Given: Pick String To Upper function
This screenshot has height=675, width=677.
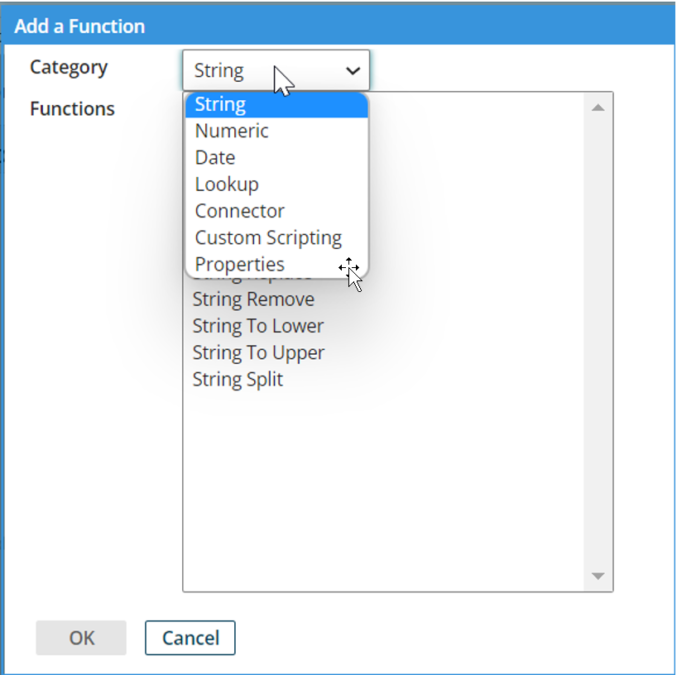Looking at the screenshot, I should click(x=258, y=353).
